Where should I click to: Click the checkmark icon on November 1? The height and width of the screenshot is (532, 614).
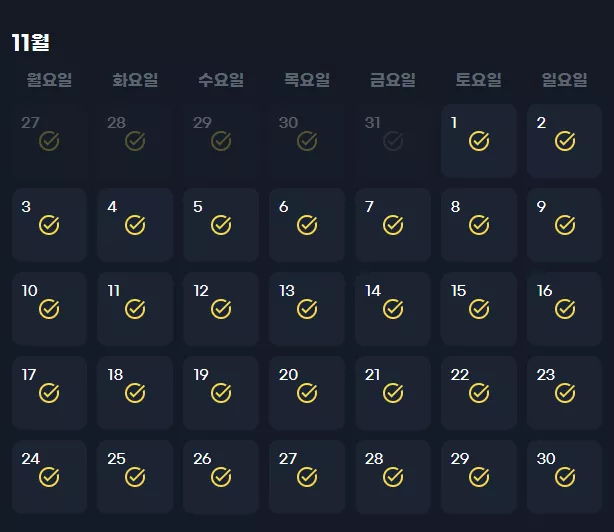pyautogui.click(x=479, y=141)
